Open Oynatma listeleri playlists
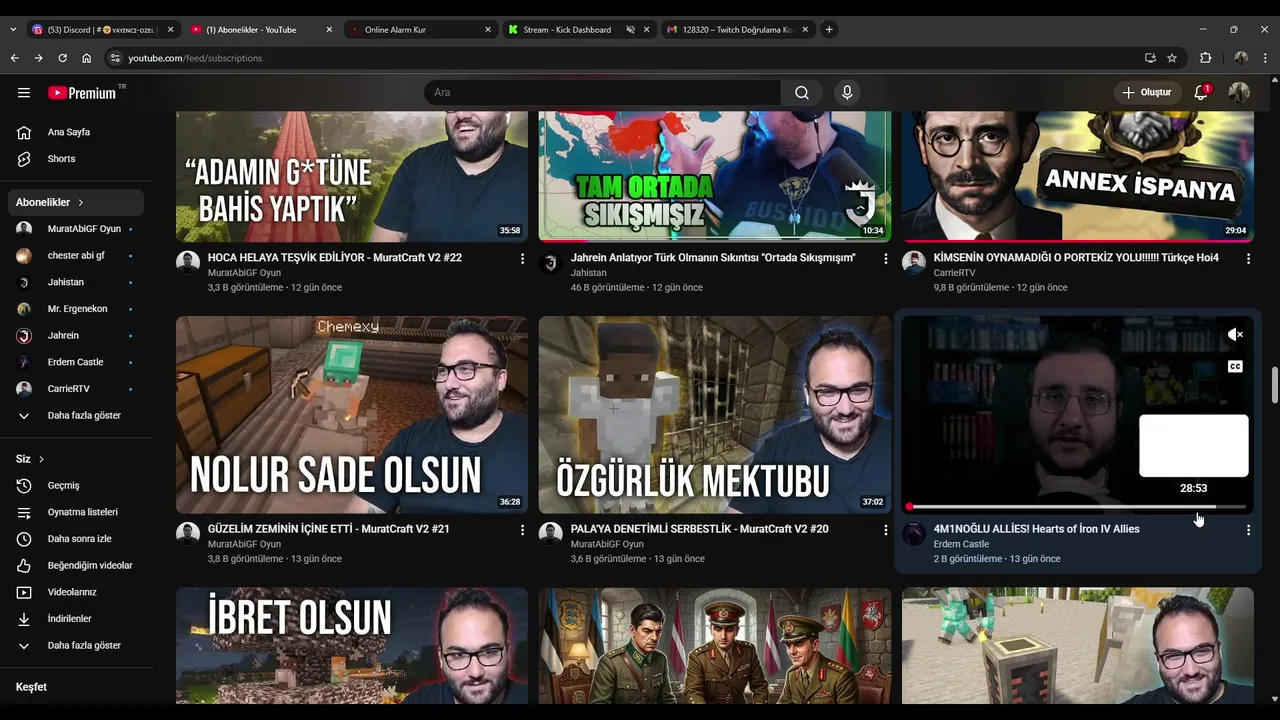The width and height of the screenshot is (1280, 720). click(x=78, y=512)
